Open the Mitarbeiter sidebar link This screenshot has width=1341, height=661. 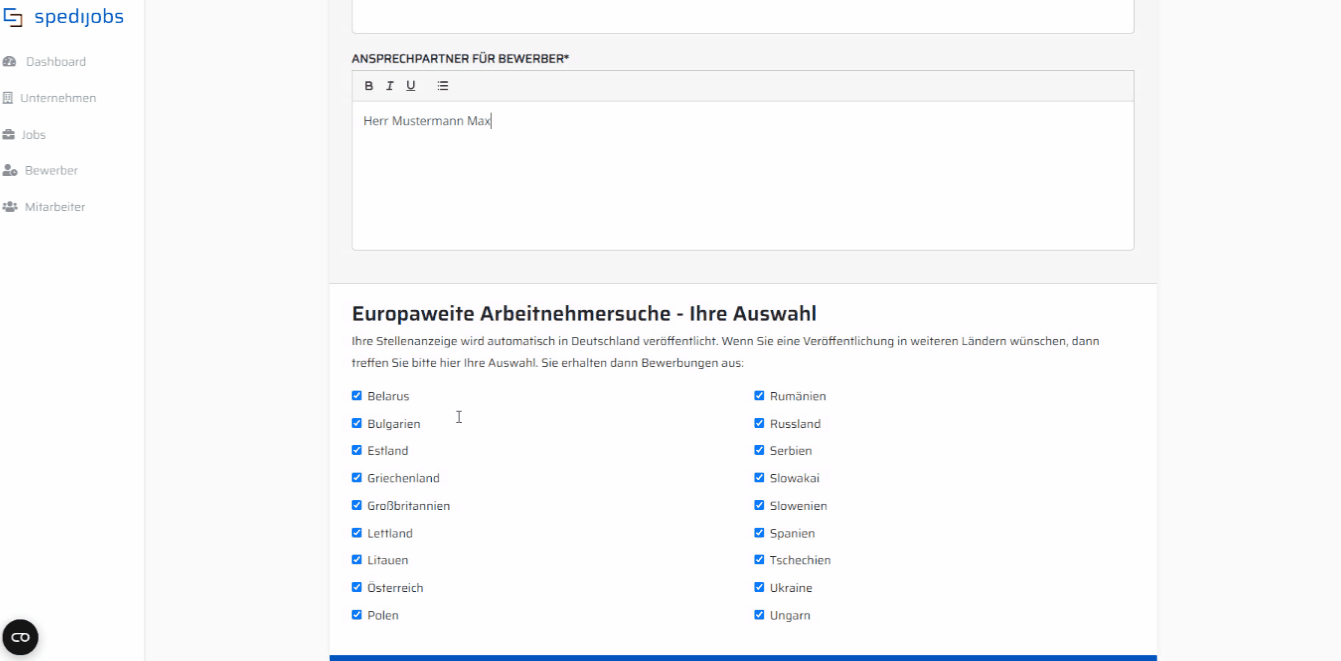pyautogui.click(x=55, y=207)
